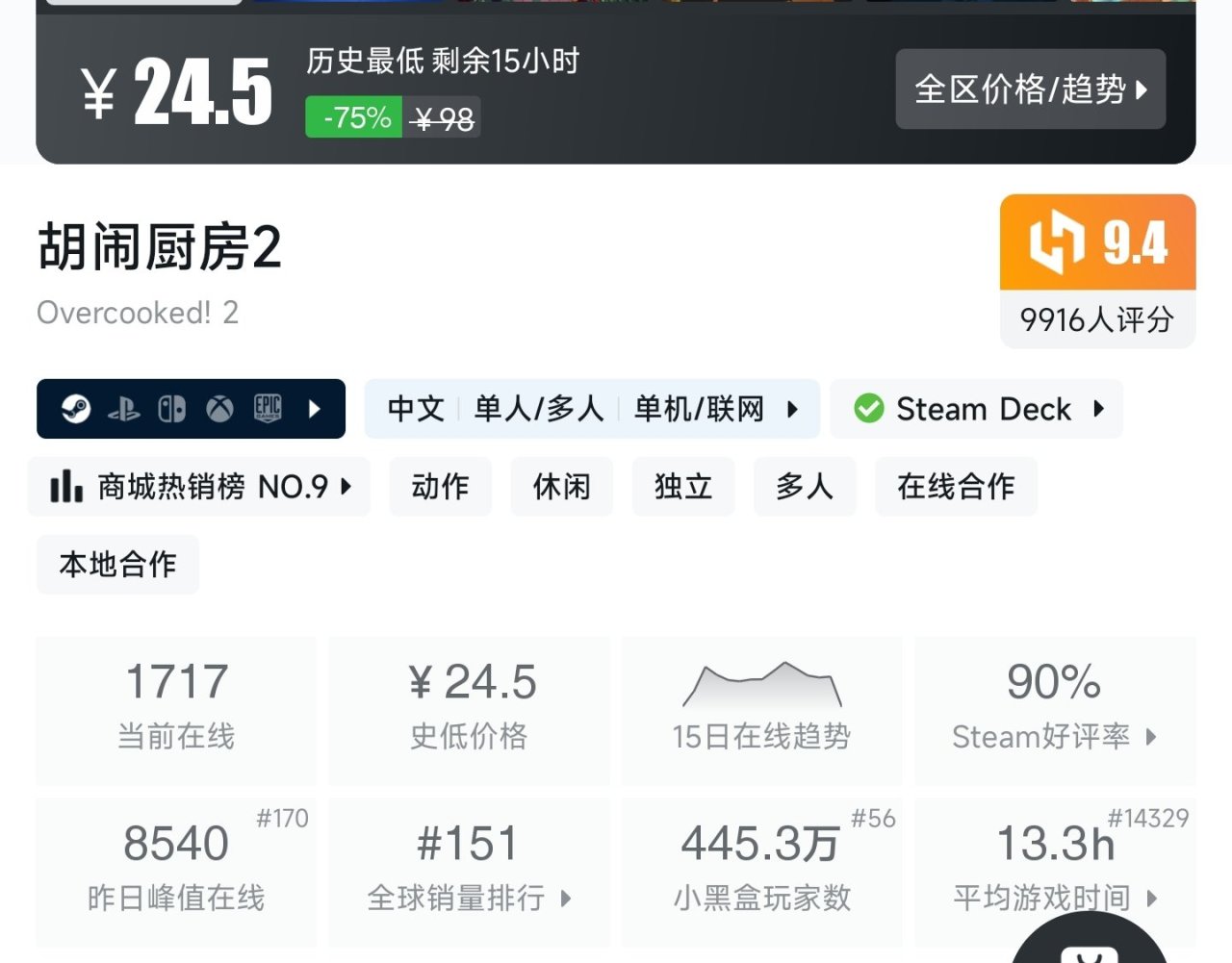Image resolution: width=1232 pixels, height=963 pixels.
Task: Select the 本地合作 tag
Action: click(x=117, y=565)
